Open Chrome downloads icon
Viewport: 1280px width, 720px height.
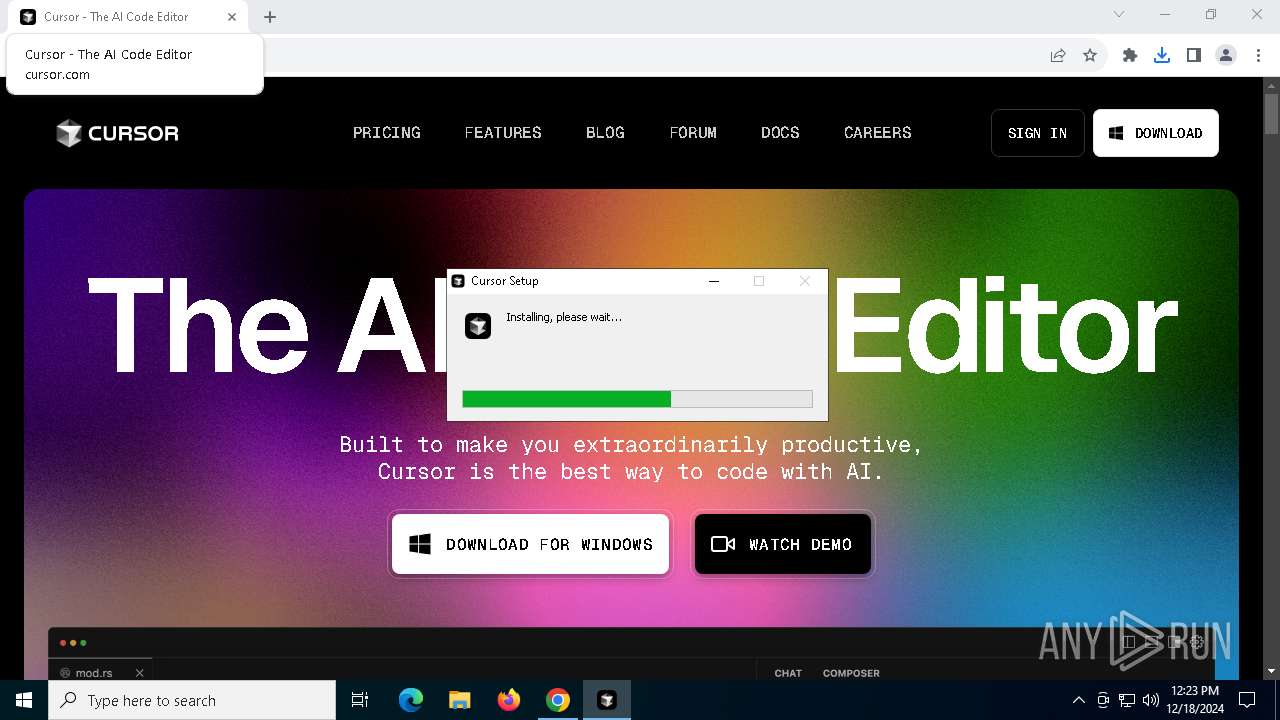(1162, 55)
